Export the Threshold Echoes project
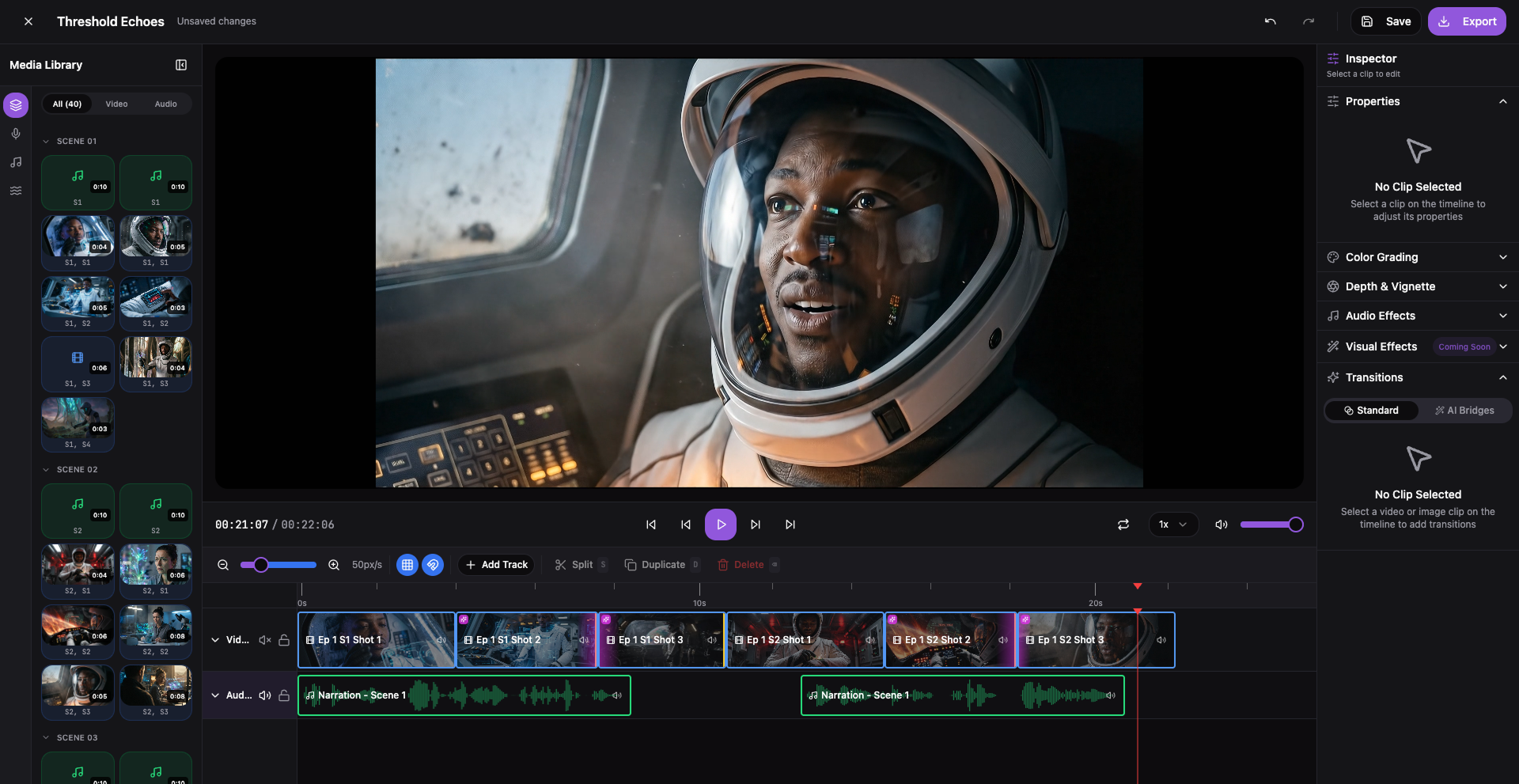This screenshot has height=784, width=1519. [x=1468, y=21]
